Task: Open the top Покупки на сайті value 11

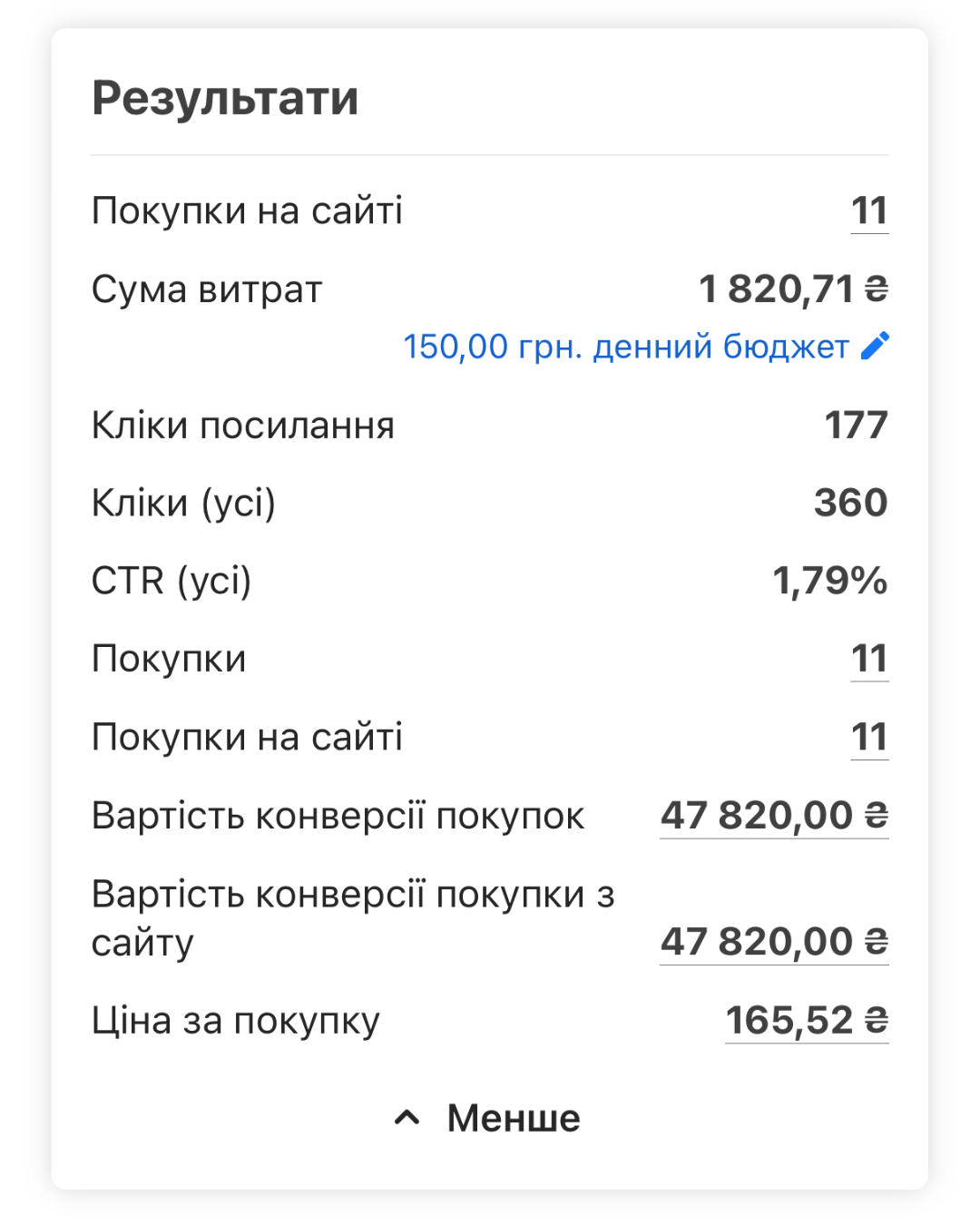Action: pos(869,211)
